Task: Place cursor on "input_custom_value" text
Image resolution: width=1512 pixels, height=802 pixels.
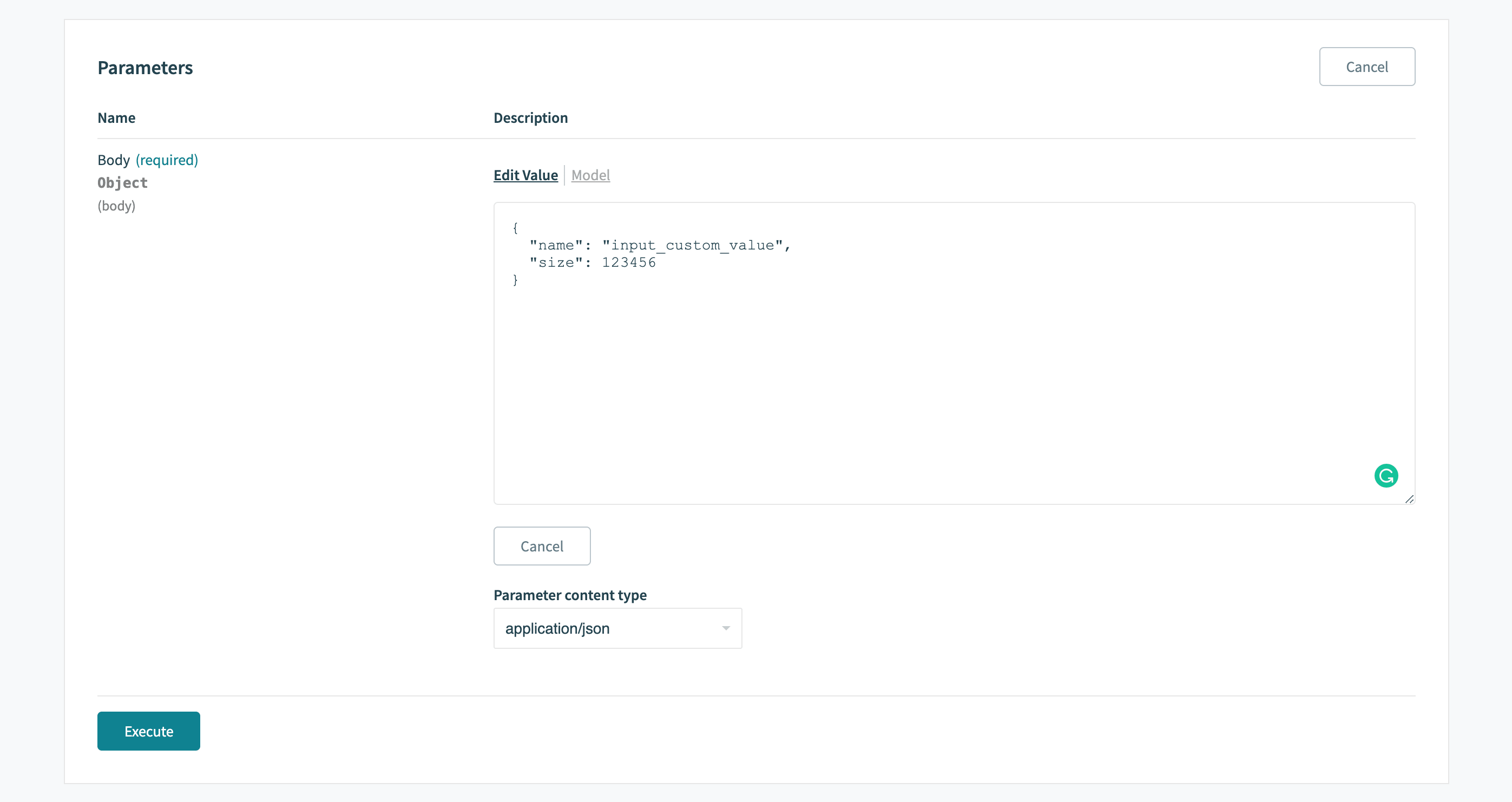Action: tap(693, 245)
